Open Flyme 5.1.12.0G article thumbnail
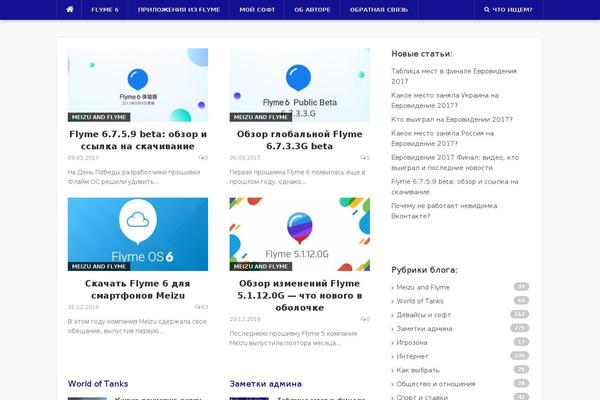 (300, 234)
